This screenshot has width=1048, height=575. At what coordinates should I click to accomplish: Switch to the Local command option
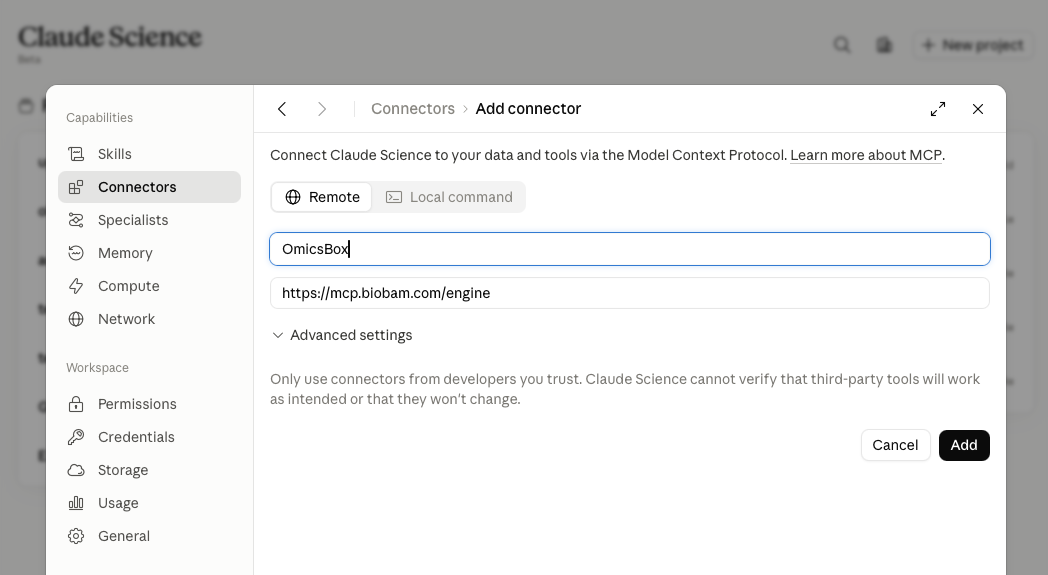coord(449,197)
